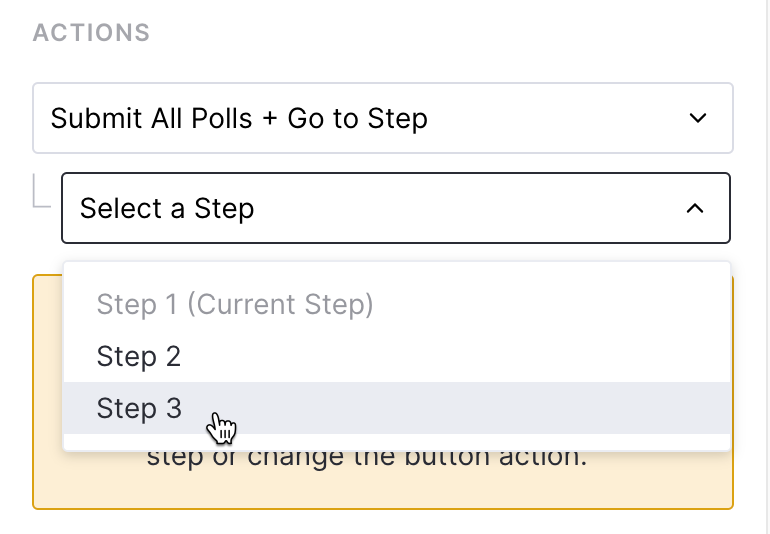The height and width of the screenshot is (534, 770).
Task: Choose Step 3 from the step list
Action: pyautogui.click(x=140, y=408)
